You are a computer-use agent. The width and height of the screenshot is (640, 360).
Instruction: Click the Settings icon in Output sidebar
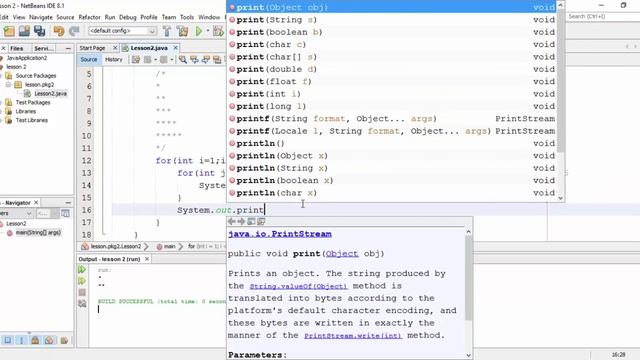tap(82, 304)
